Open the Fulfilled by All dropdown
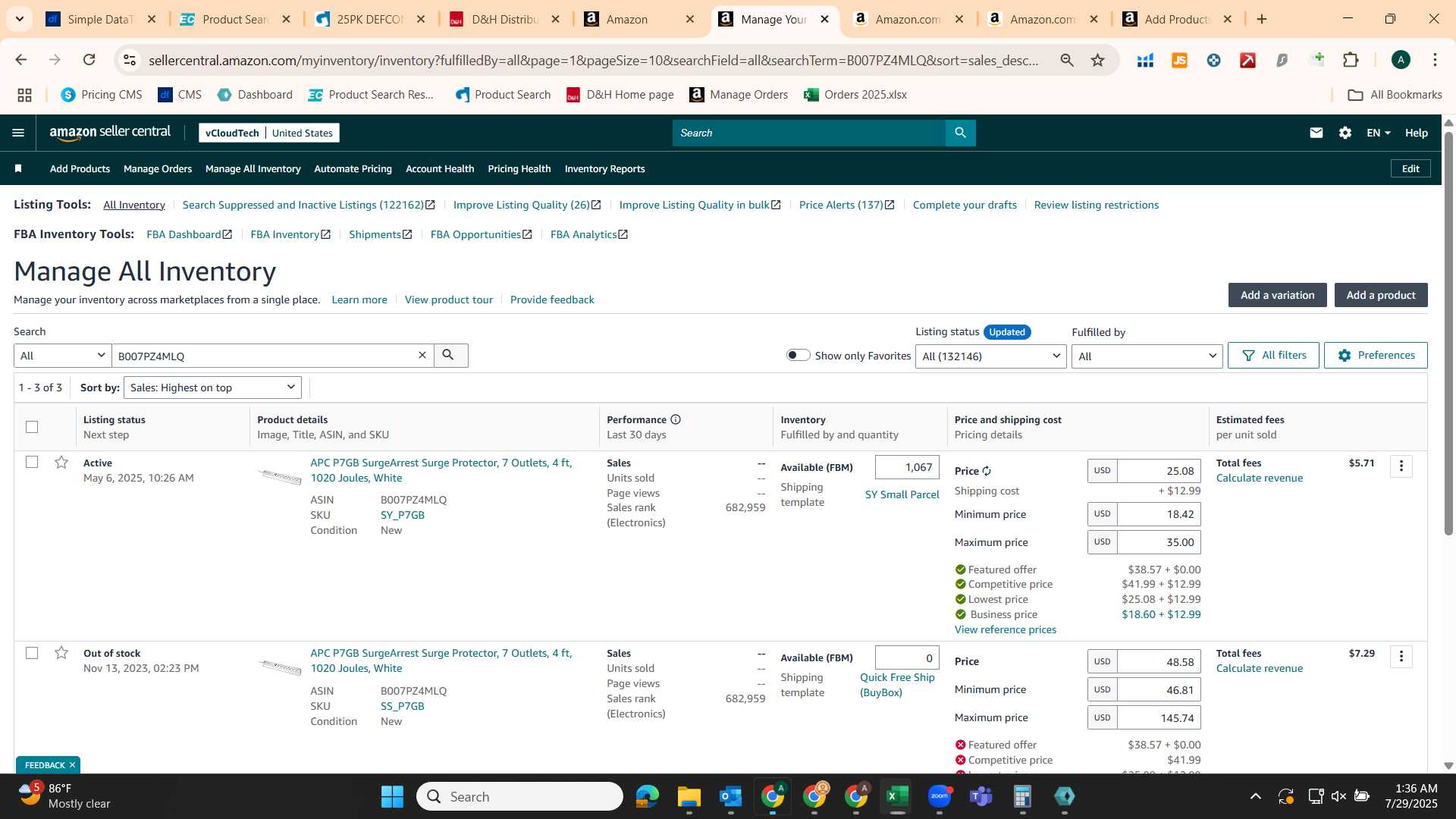Screen dimensions: 1456x819 pos(1147,356)
